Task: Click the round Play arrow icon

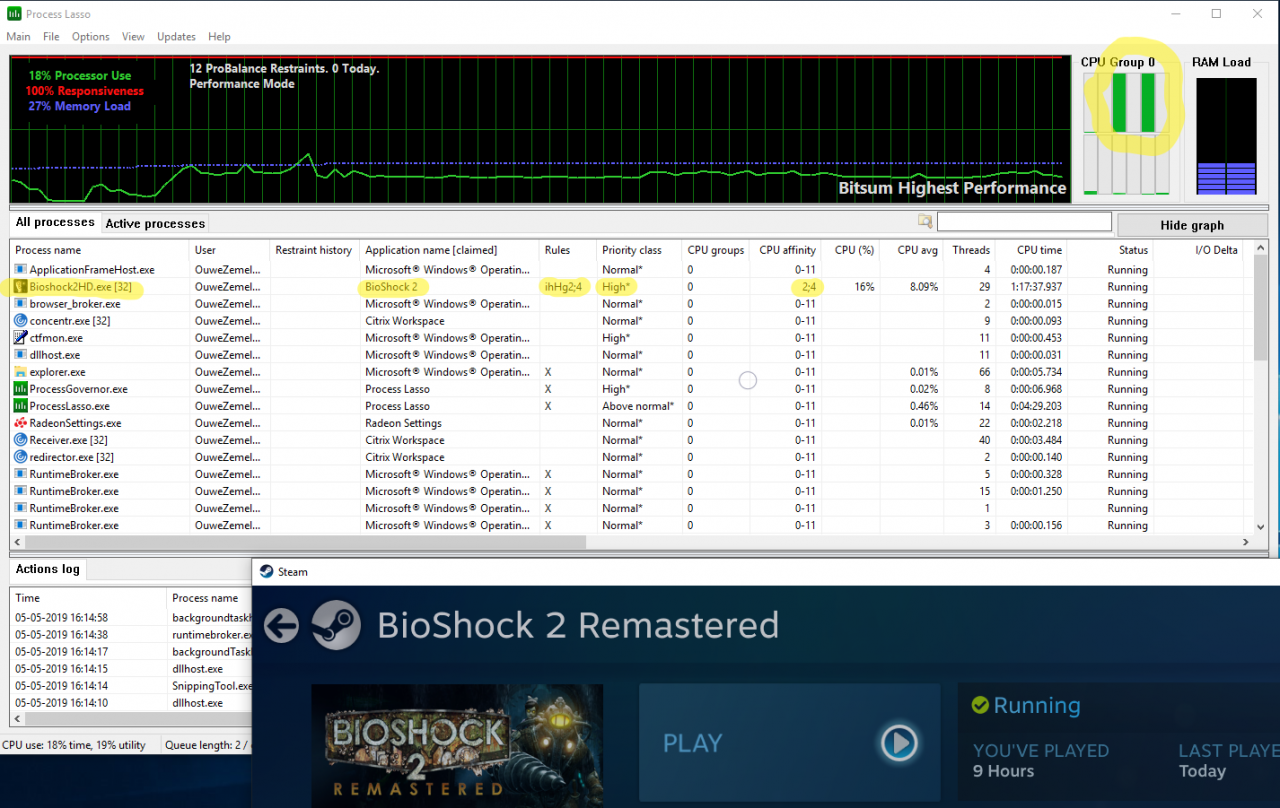Action: tap(898, 743)
